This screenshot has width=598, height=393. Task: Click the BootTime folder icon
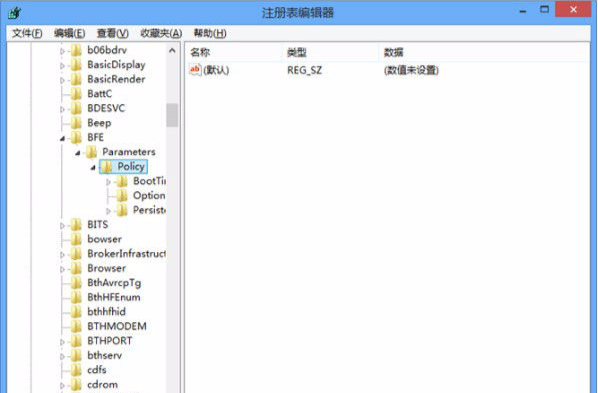(x=122, y=181)
